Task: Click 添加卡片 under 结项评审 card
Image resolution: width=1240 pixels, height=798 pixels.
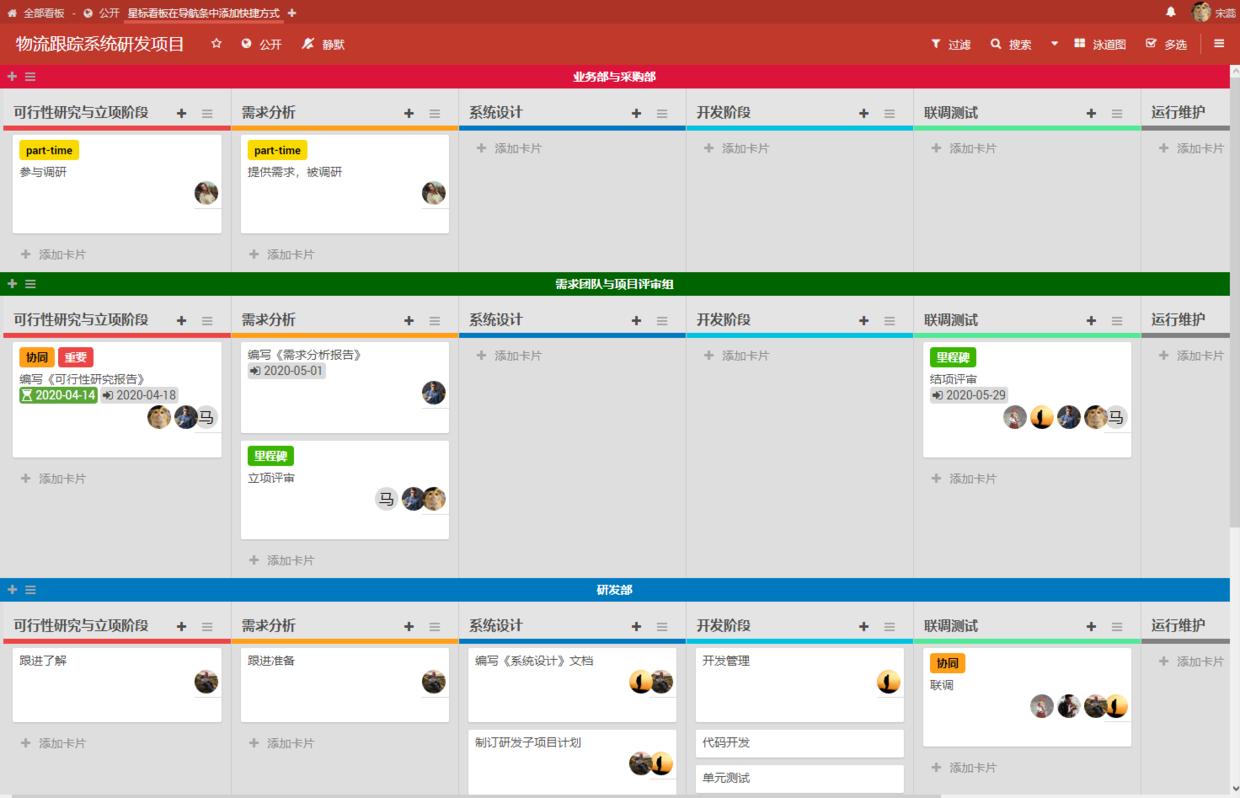Action: [964, 479]
